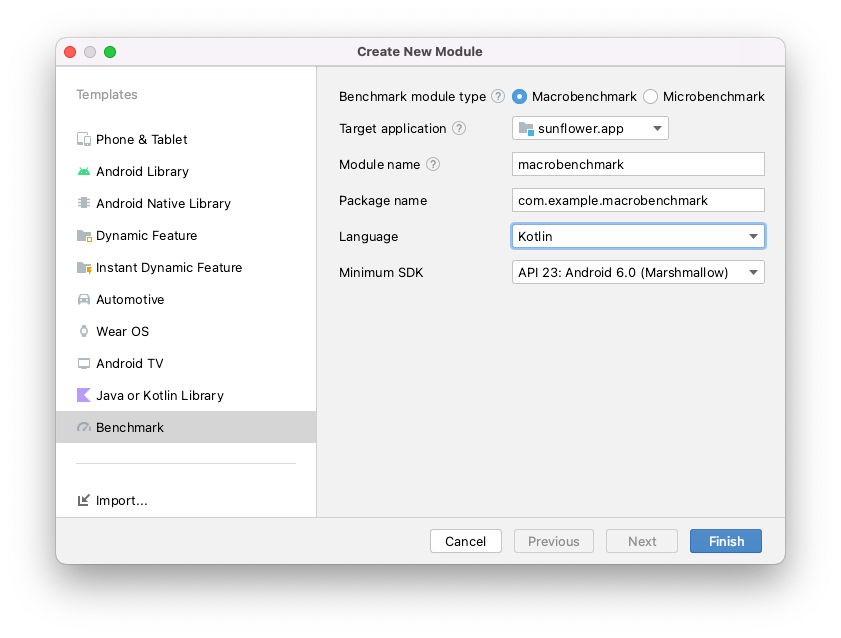This screenshot has width=841, height=638.
Task: Edit the Module name field macrobenchmark
Action: [x=638, y=164]
